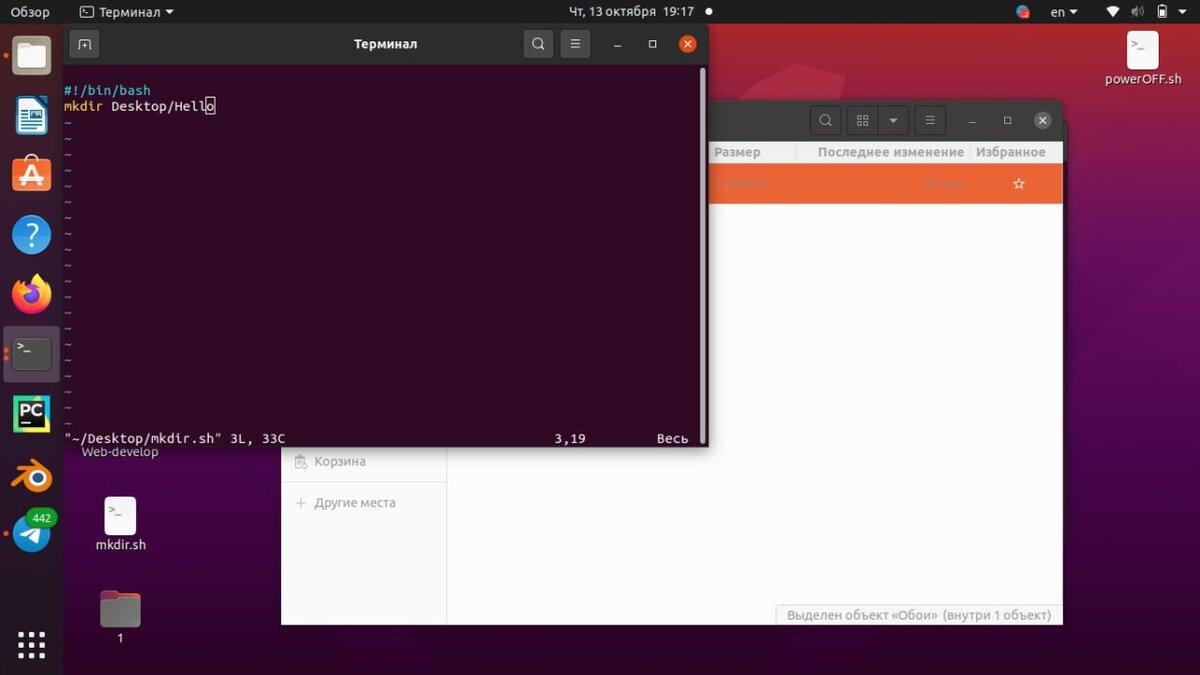The image size is (1200, 675).
Task: Click the mkdir Desktop/Hello line in vim
Action: (x=139, y=106)
